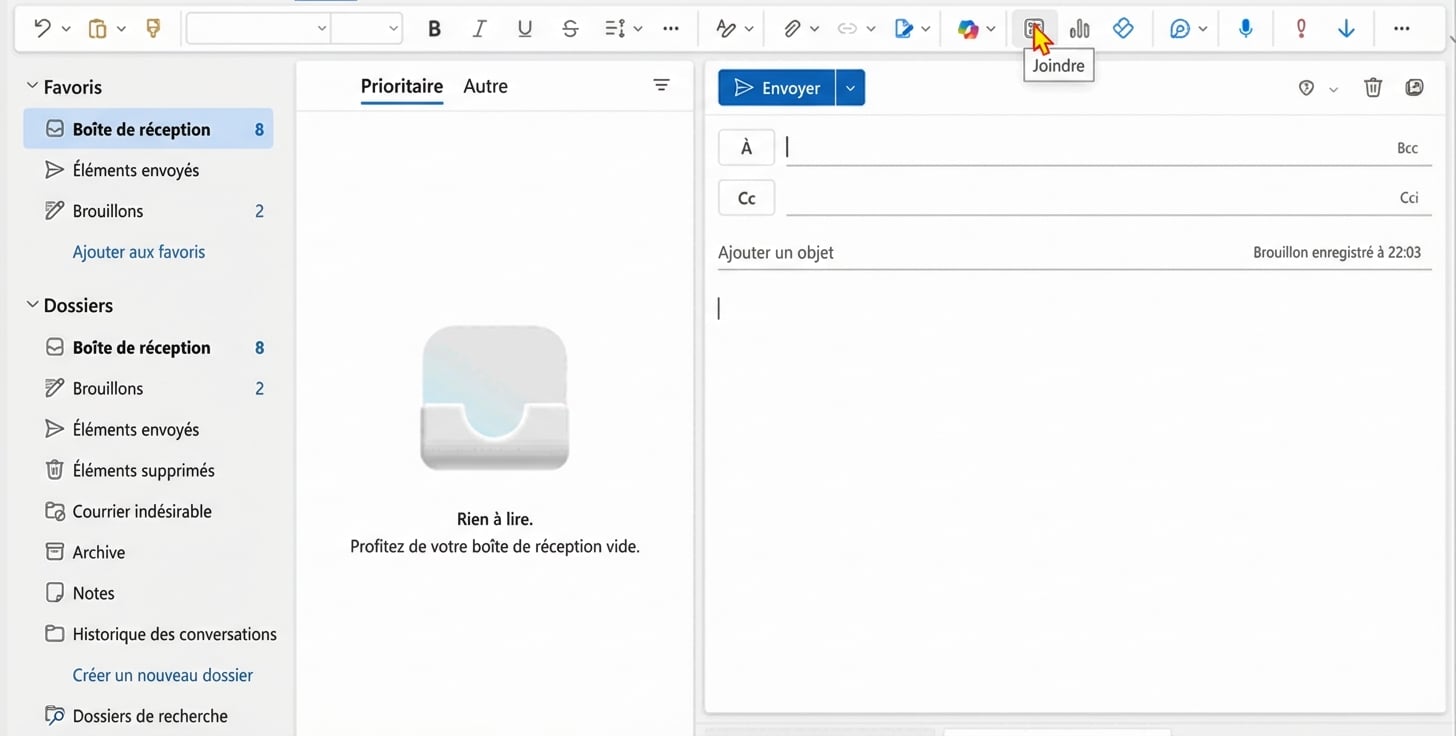Start dictation with the microphone icon

[x=1245, y=29]
